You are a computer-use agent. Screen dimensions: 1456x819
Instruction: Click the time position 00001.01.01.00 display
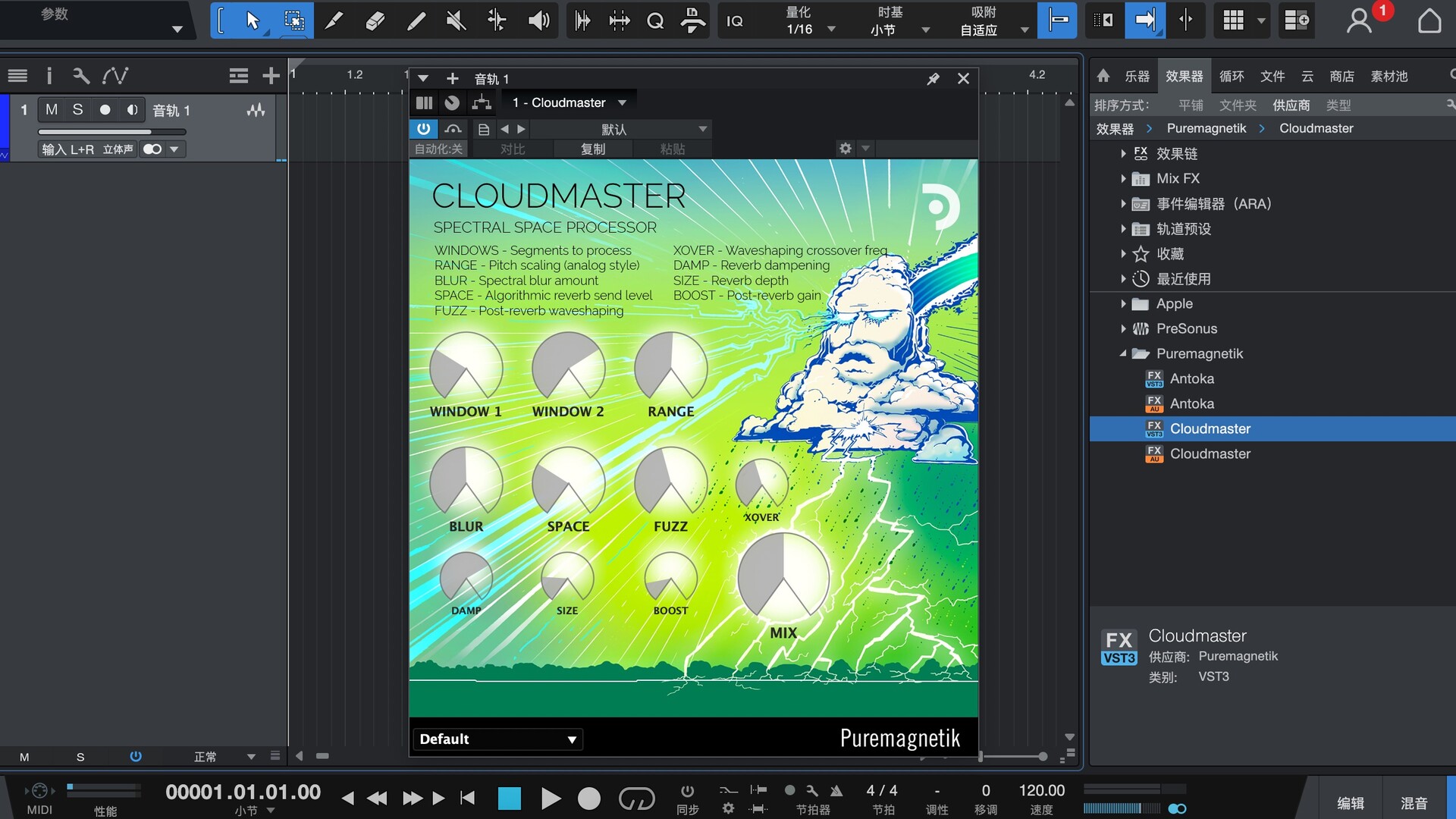coord(243,792)
